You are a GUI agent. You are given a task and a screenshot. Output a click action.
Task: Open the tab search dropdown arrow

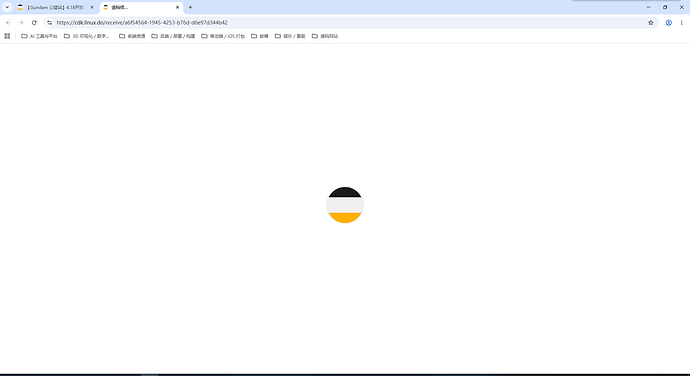pyautogui.click(x=7, y=7)
